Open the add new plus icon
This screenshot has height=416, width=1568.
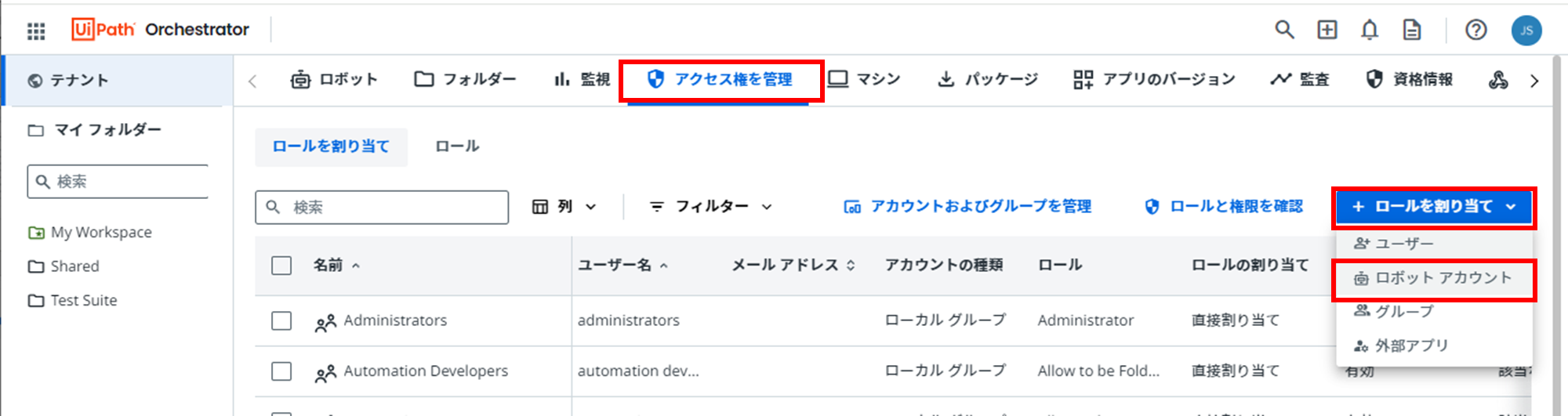(1327, 30)
